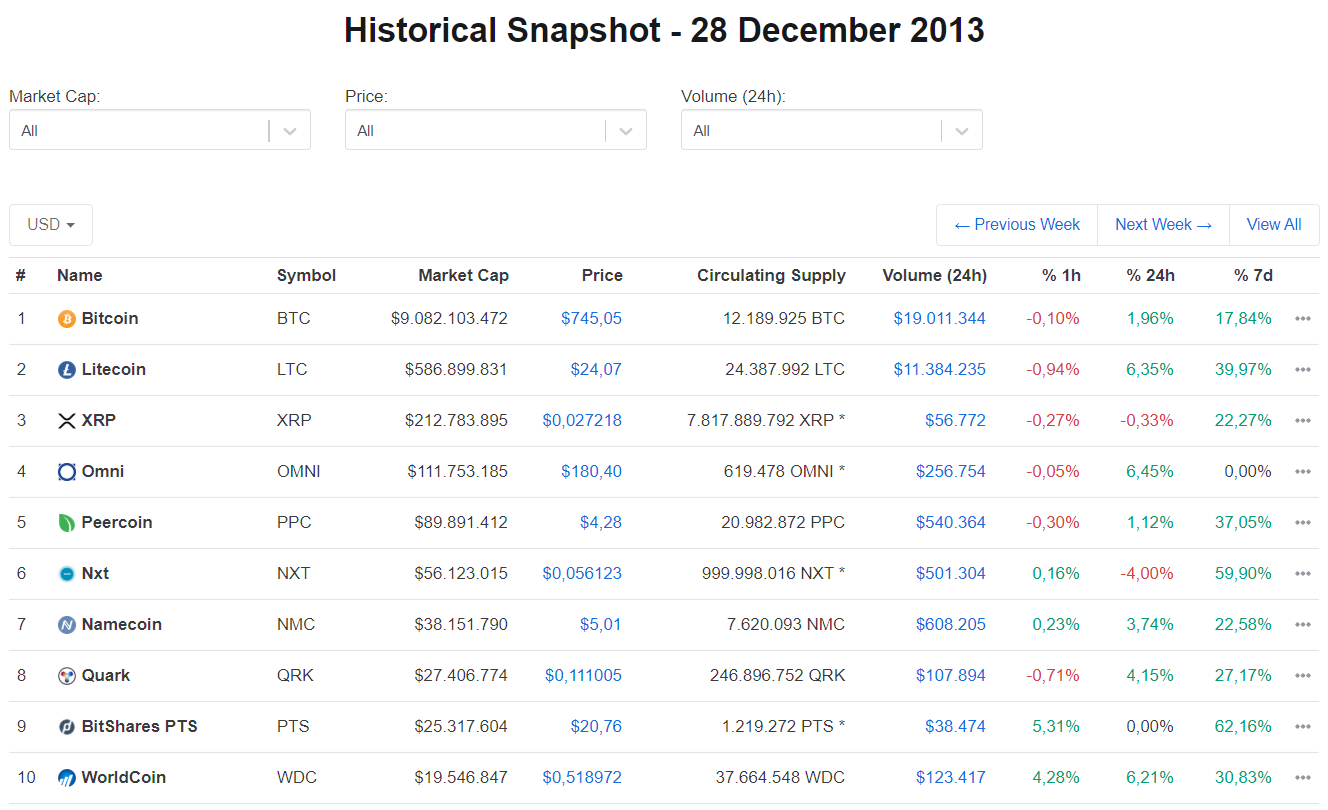Image resolution: width=1328 pixels, height=810 pixels.
Task: Open the USD currency selector
Action: pyautogui.click(x=51, y=225)
